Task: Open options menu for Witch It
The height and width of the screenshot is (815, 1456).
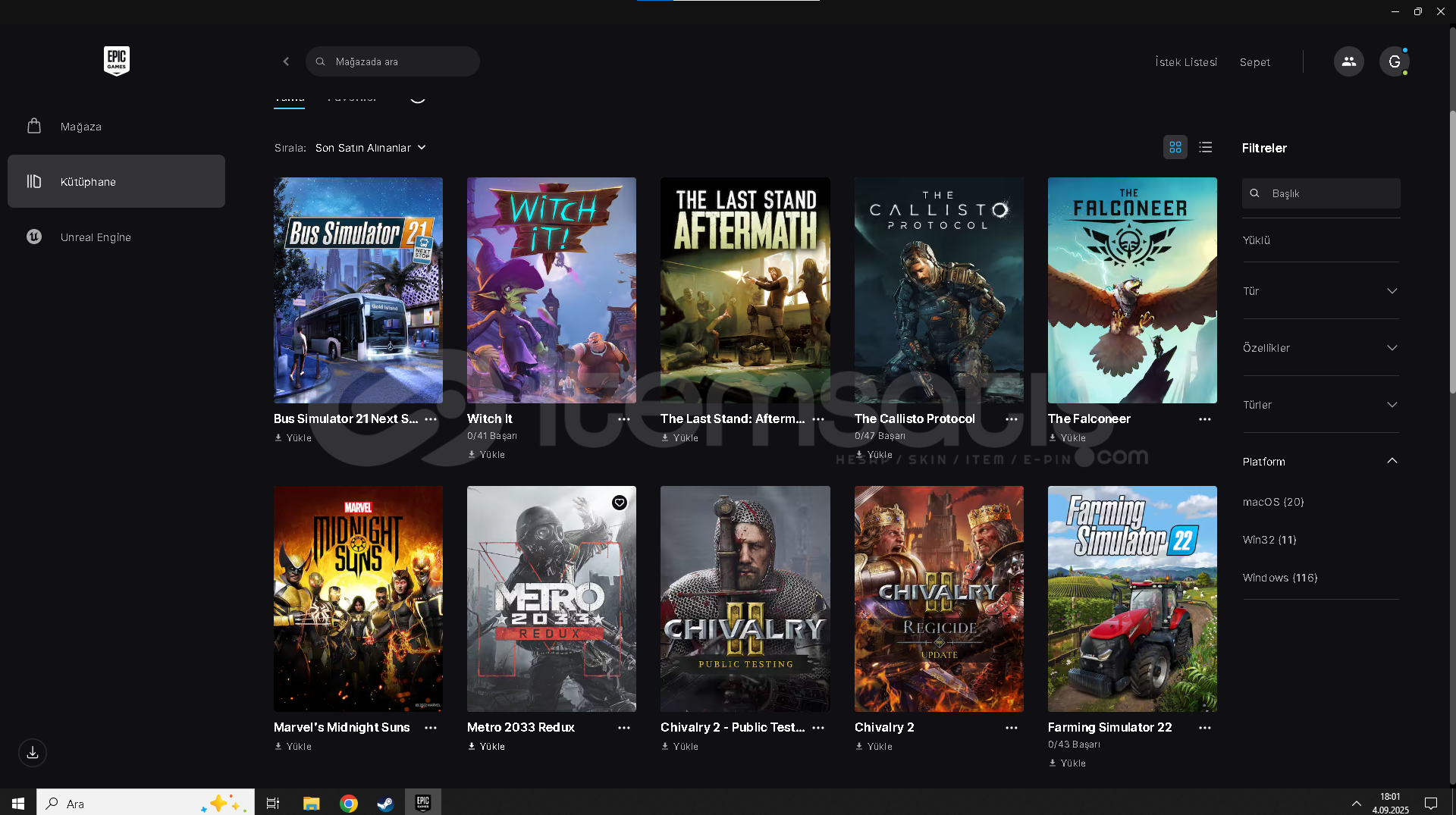Action: (x=624, y=418)
